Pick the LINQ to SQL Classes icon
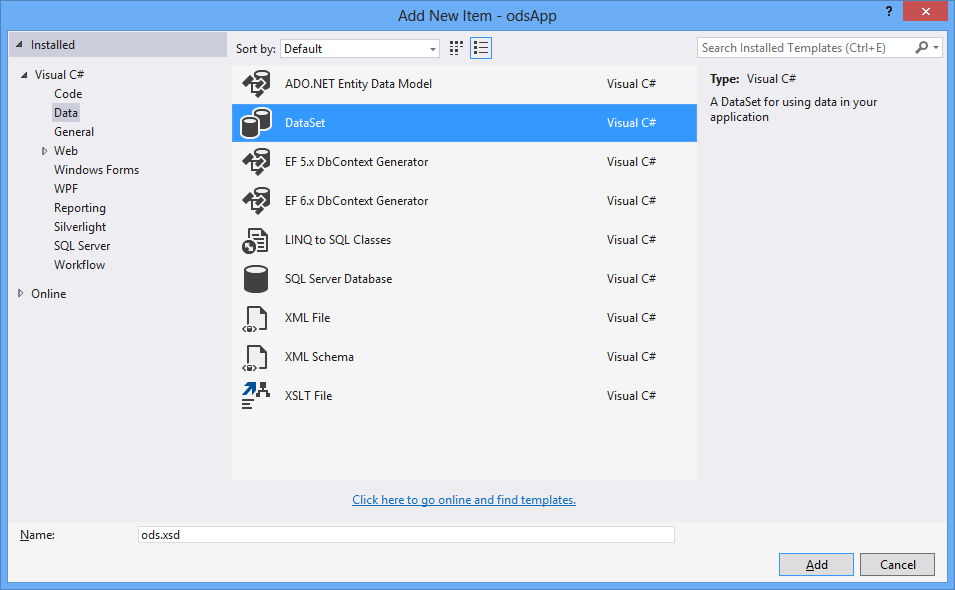The width and height of the screenshot is (955, 590). coord(256,240)
